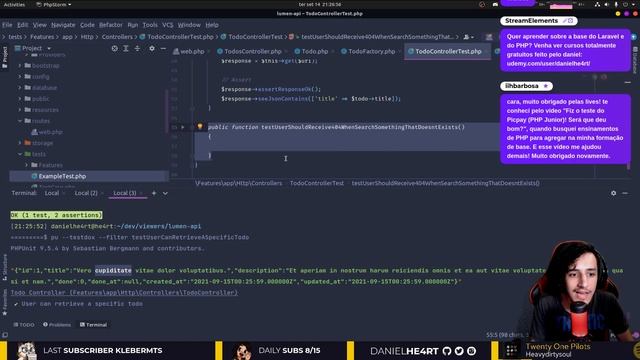The image size is (640, 360).
Task: Click the Twitter icon in stream banner
Action: coord(459,351)
